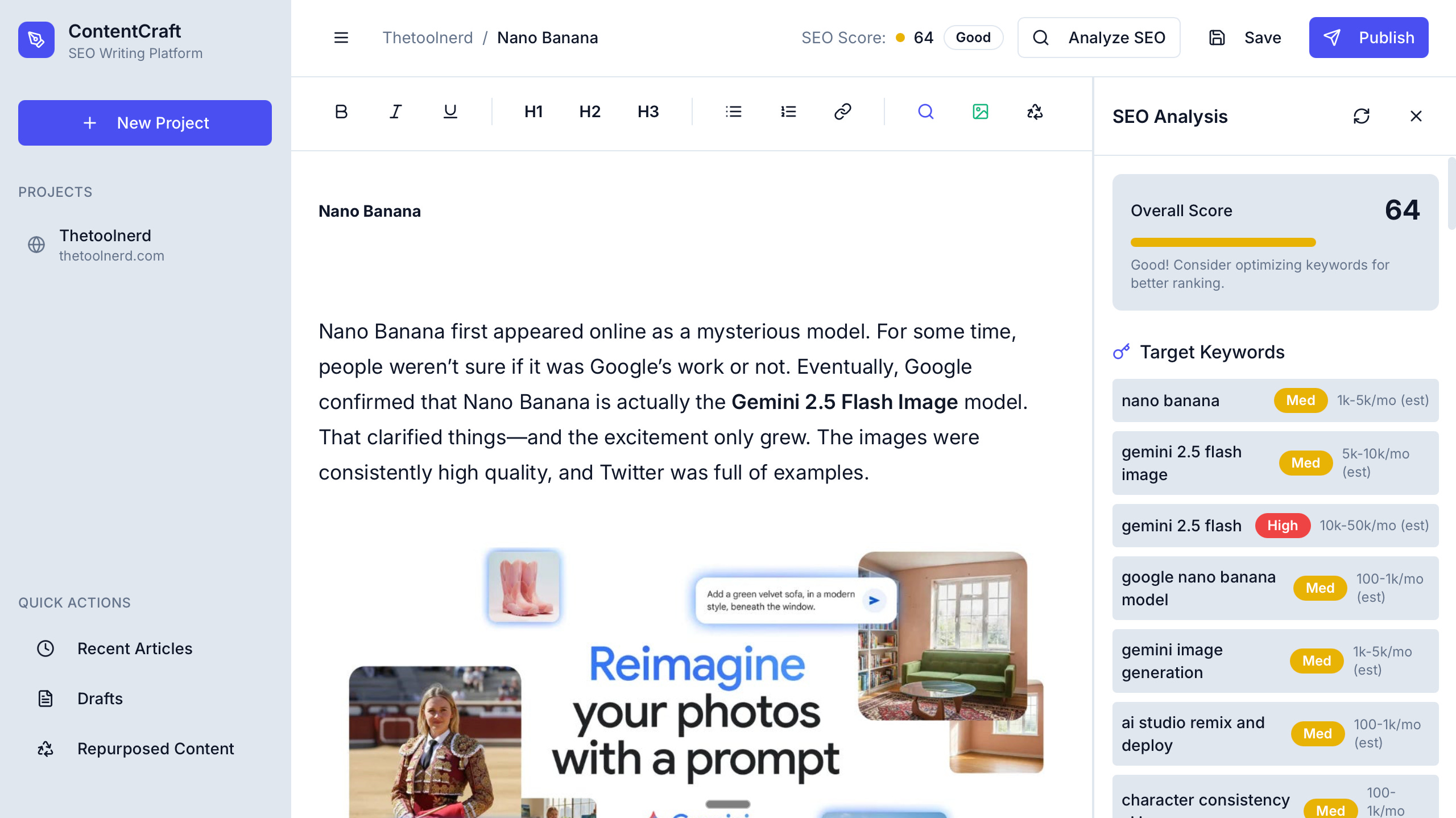The width and height of the screenshot is (1456, 818).
Task: Apply italic formatting to text
Action: point(395,111)
